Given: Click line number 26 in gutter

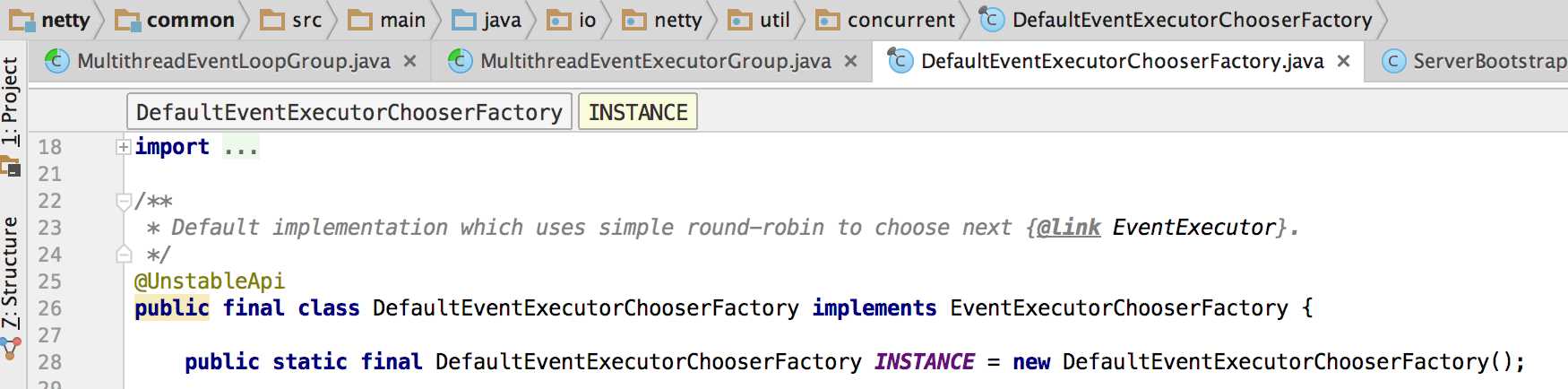Looking at the screenshot, I should click(x=50, y=308).
